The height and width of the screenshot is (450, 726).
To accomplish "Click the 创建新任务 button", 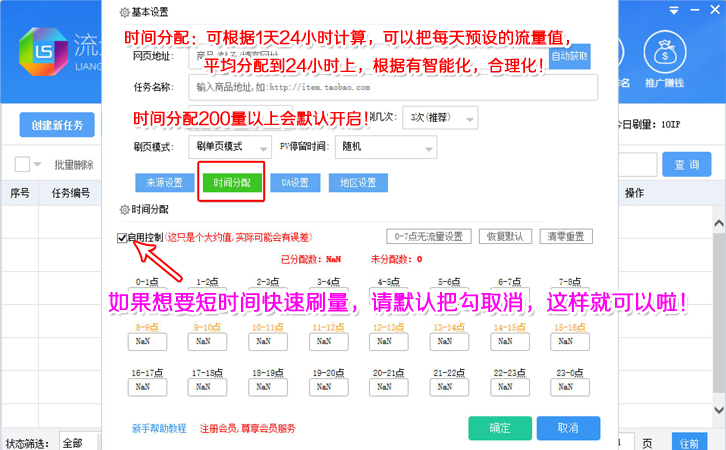I will 57,125.
